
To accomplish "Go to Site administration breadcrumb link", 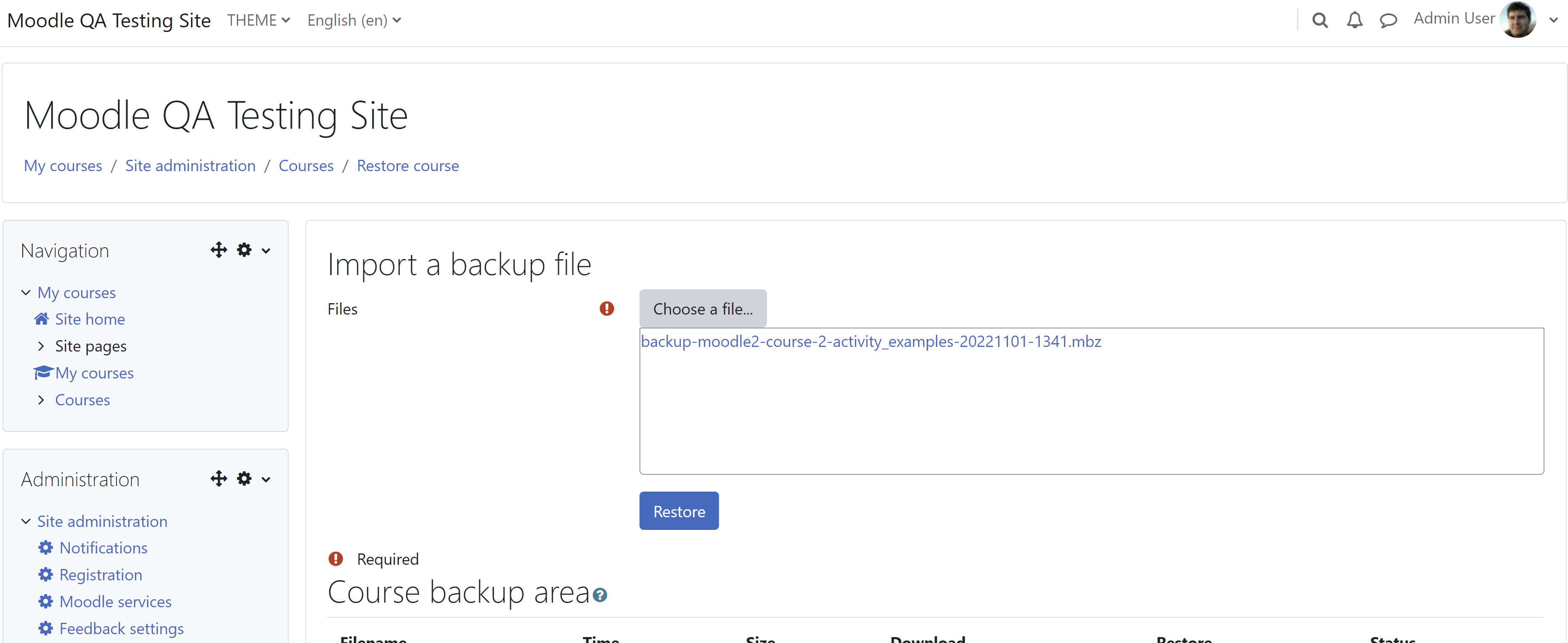I will (x=191, y=165).
